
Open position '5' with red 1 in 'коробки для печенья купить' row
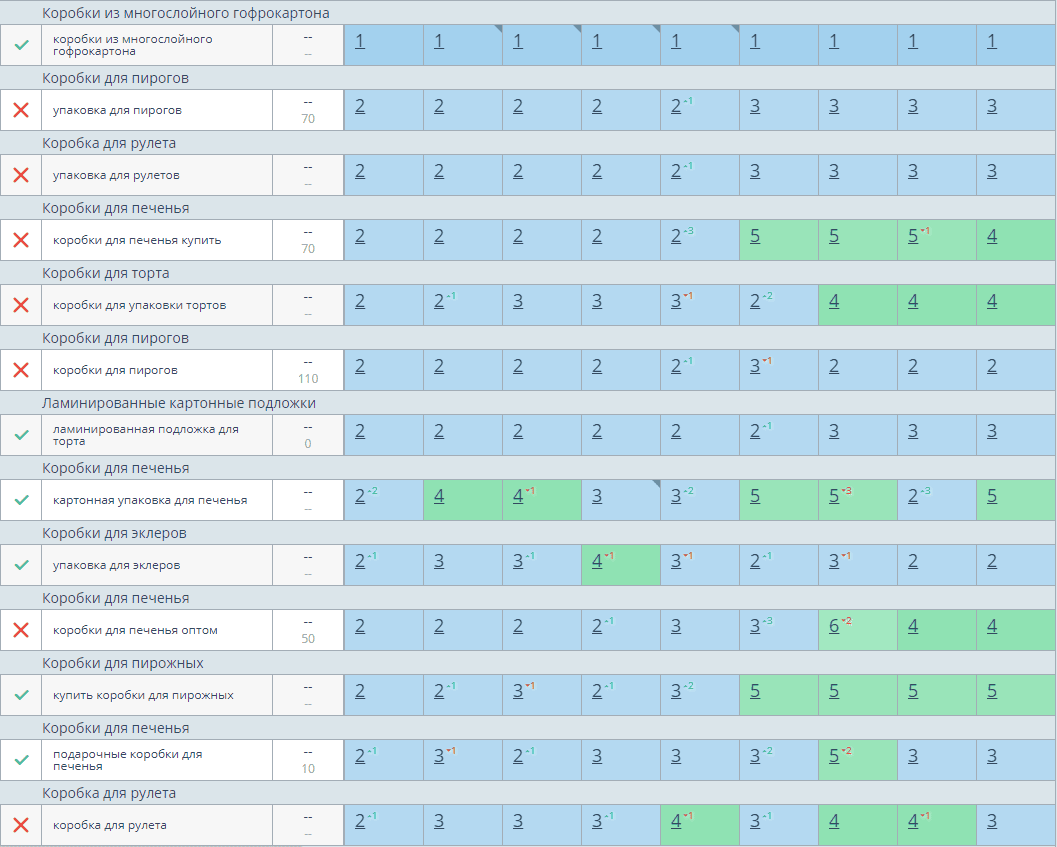click(x=913, y=236)
